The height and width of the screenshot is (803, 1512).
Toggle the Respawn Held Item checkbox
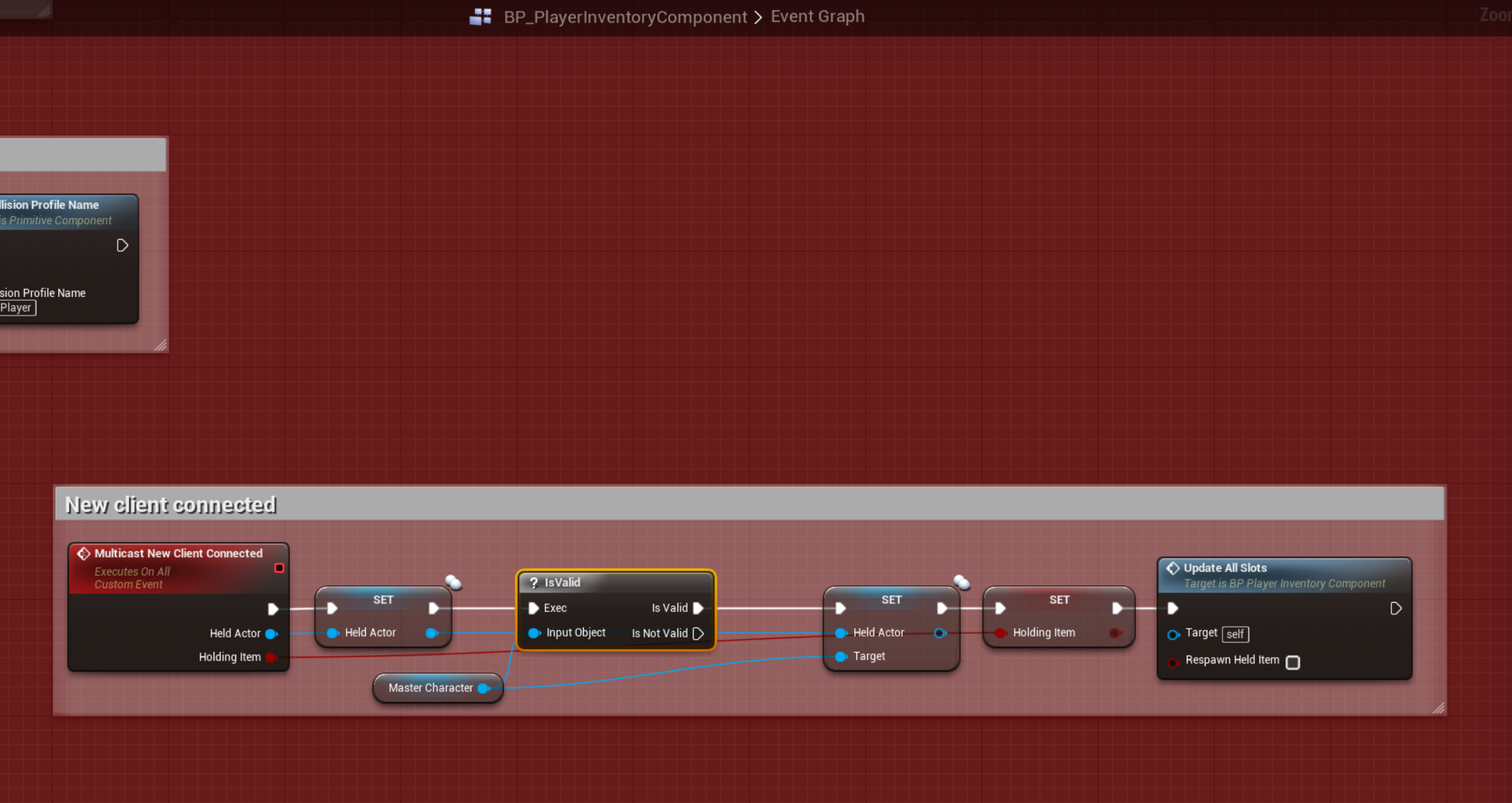click(x=1293, y=662)
